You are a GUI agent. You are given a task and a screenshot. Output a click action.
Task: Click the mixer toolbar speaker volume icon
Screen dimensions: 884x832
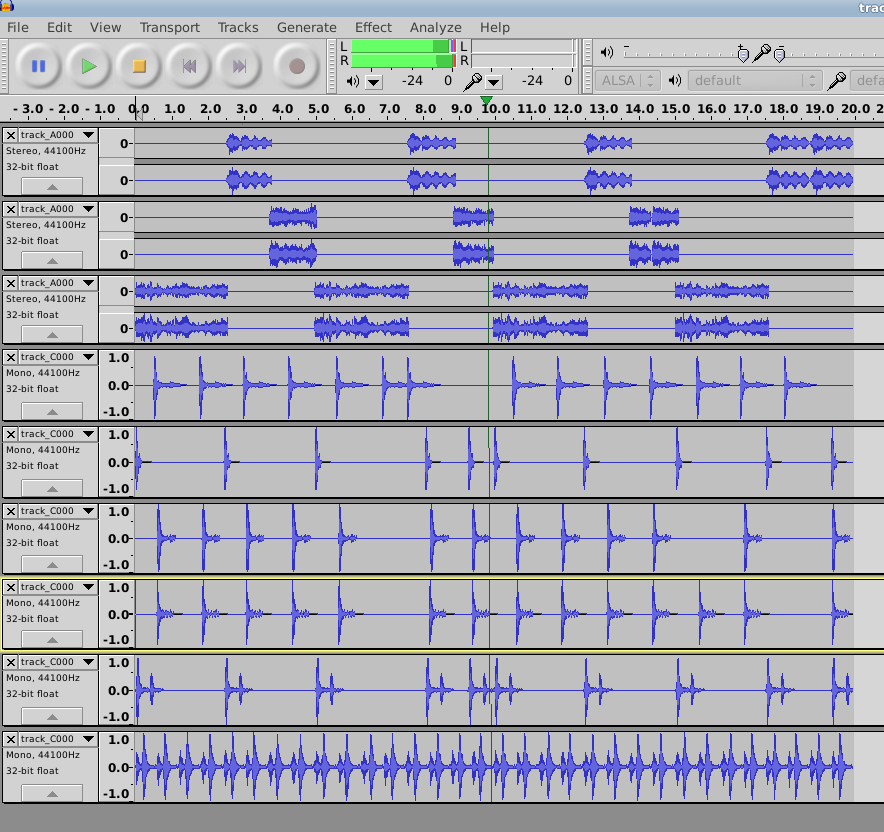click(607, 52)
